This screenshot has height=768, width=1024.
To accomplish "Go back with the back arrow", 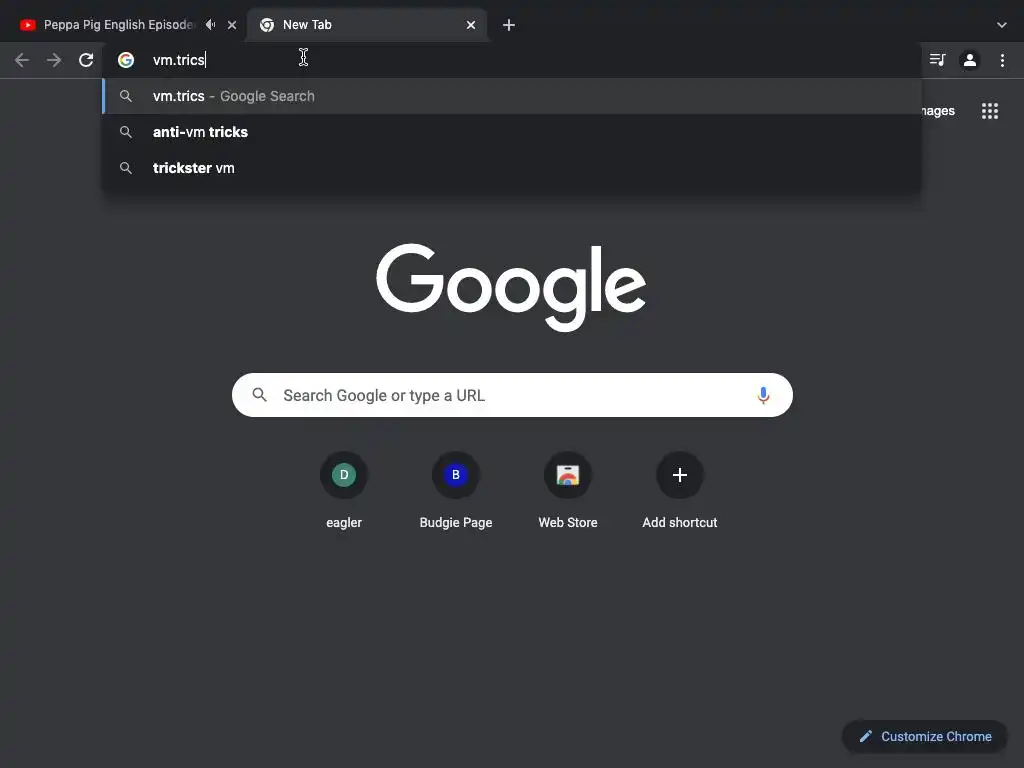I will point(22,60).
